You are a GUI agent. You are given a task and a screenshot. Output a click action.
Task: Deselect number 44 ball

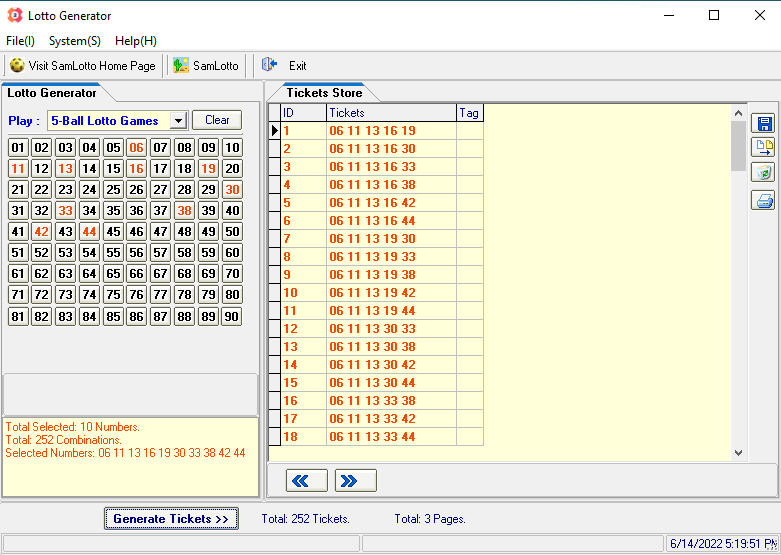tap(89, 231)
